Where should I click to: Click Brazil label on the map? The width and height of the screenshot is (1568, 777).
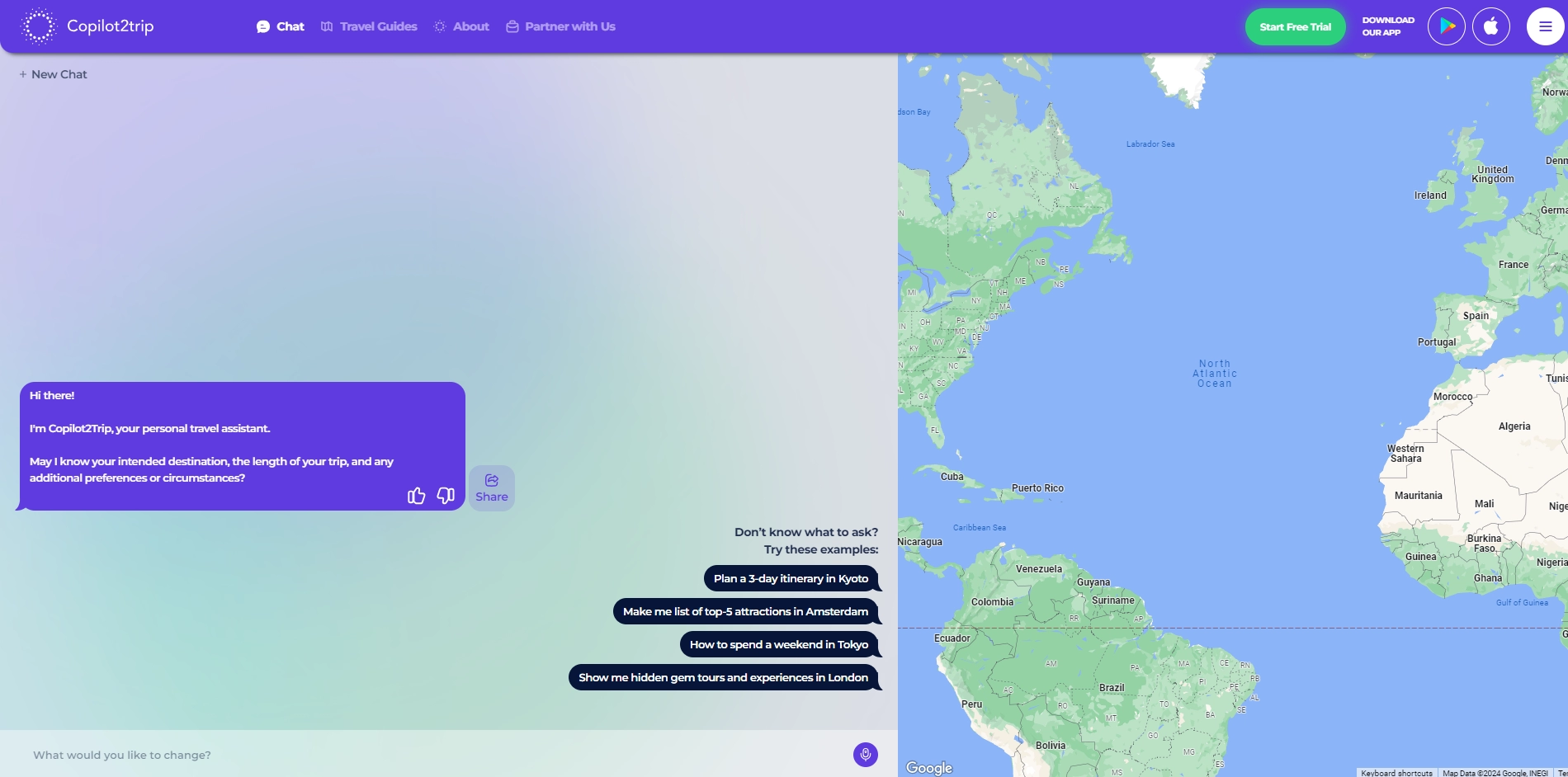[x=1112, y=688]
